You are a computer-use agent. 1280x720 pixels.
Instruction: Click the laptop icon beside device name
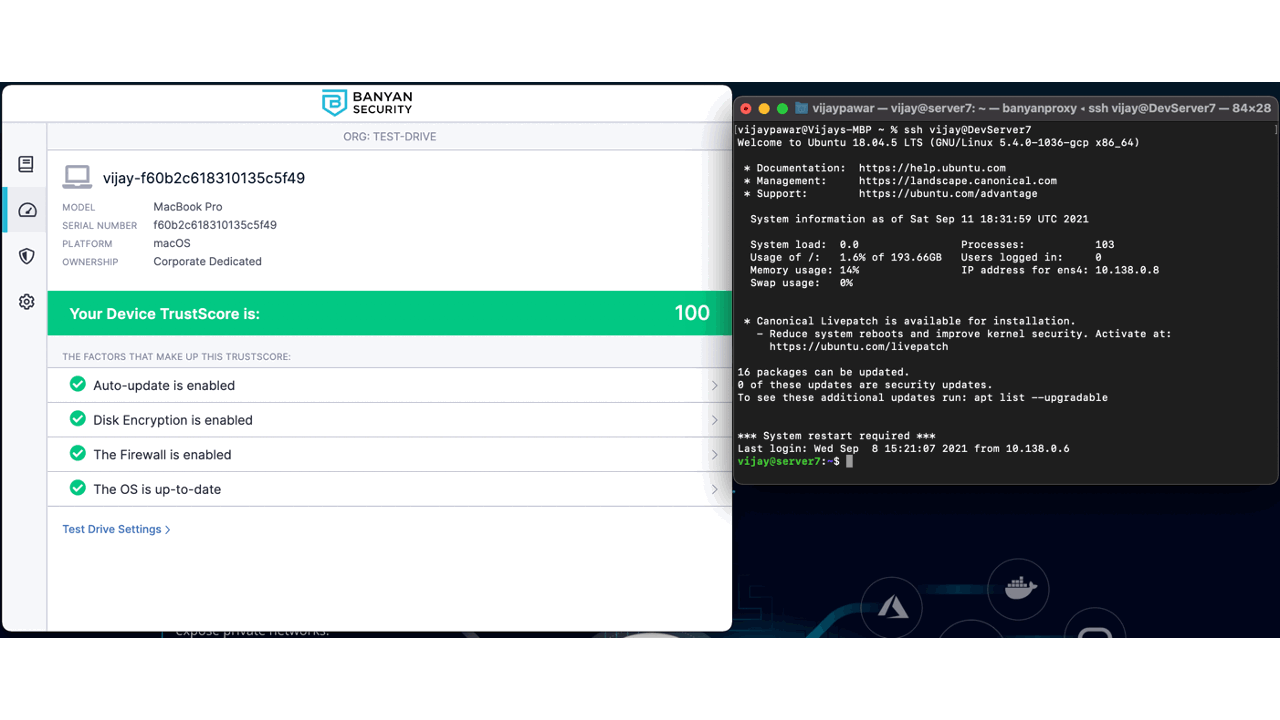coord(77,177)
